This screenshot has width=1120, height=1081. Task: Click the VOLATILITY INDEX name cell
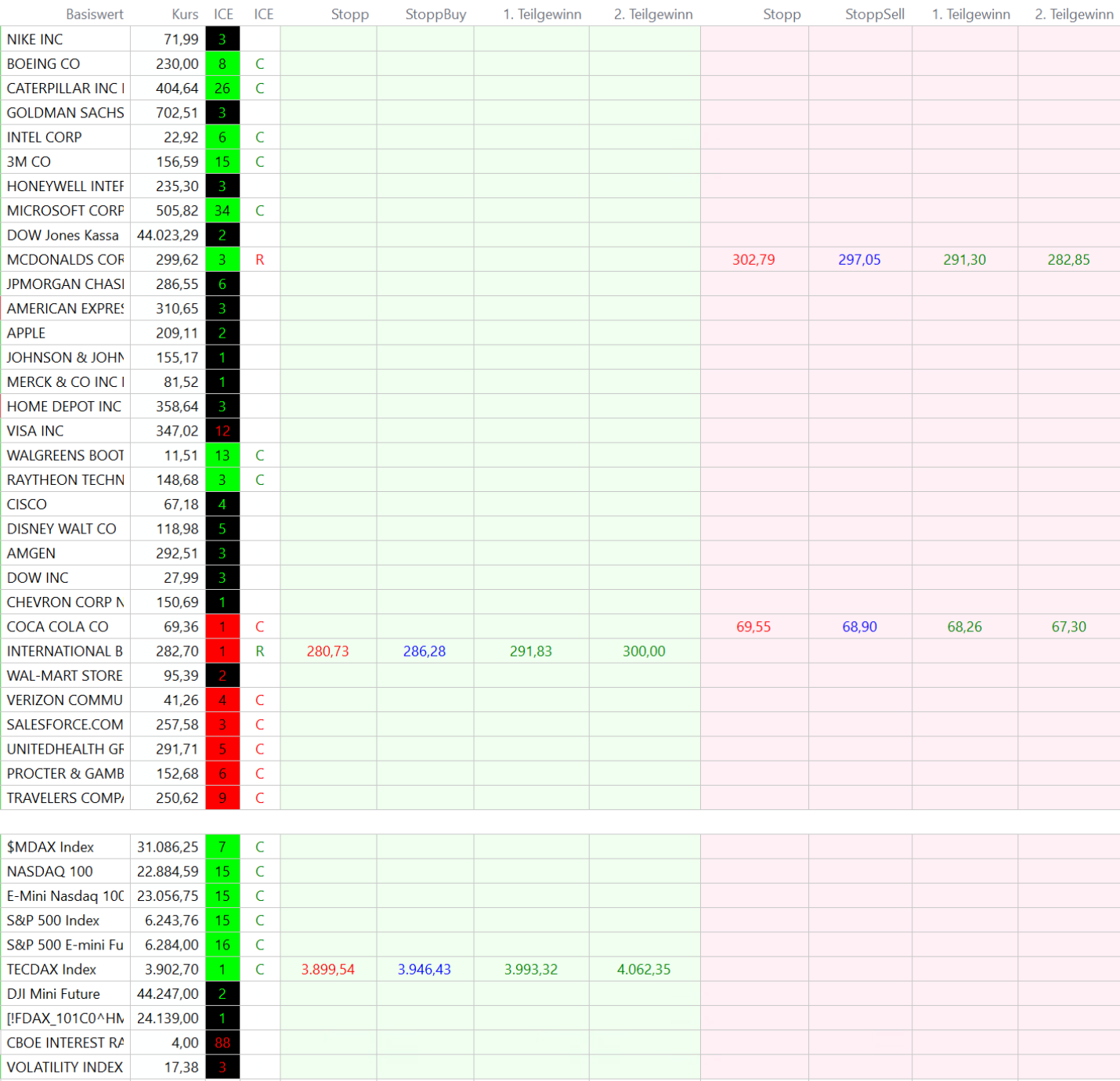coord(66,1067)
